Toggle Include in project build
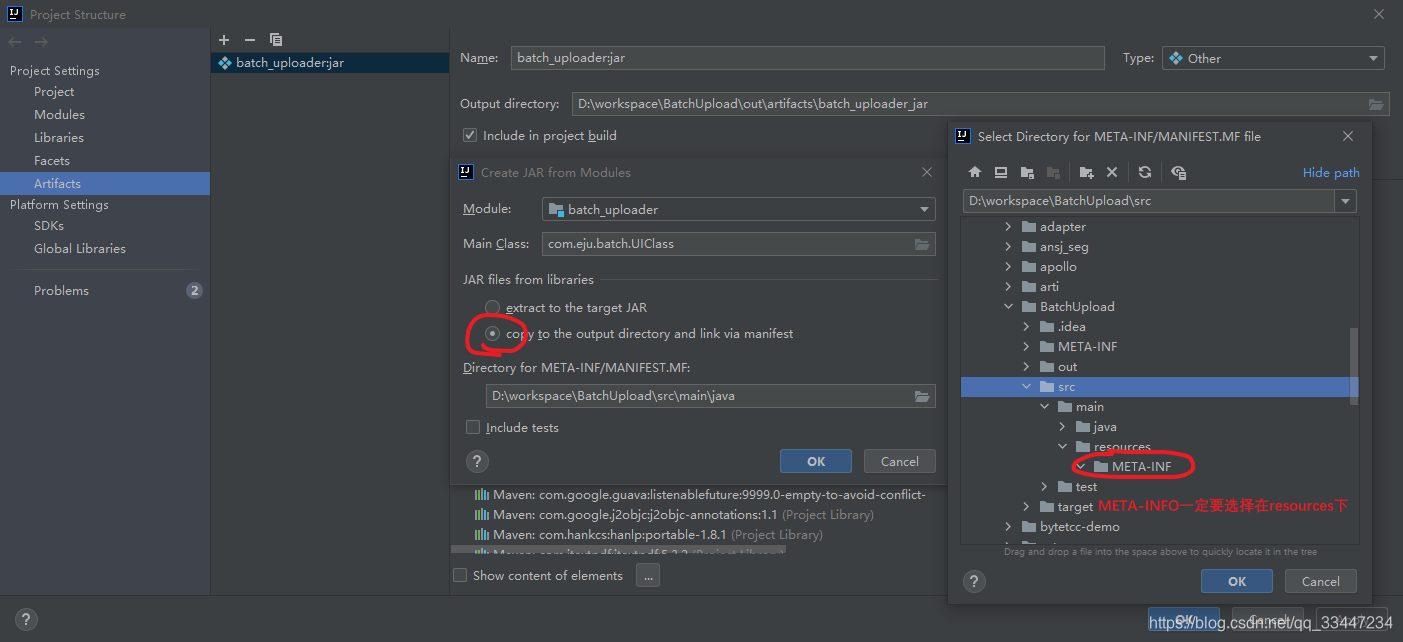Viewport: 1403px width, 642px height. [470, 135]
